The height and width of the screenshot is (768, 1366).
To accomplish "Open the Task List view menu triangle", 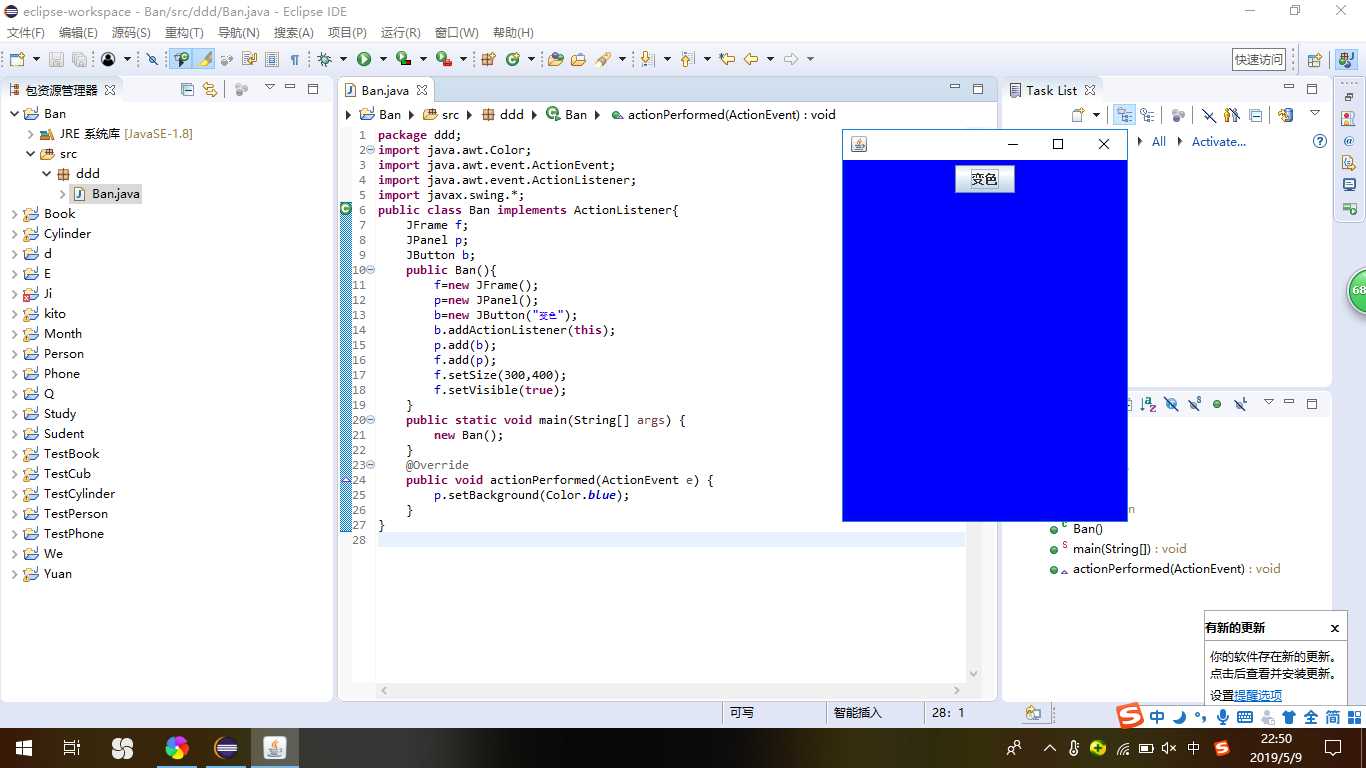I will [x=1315, y=114].
